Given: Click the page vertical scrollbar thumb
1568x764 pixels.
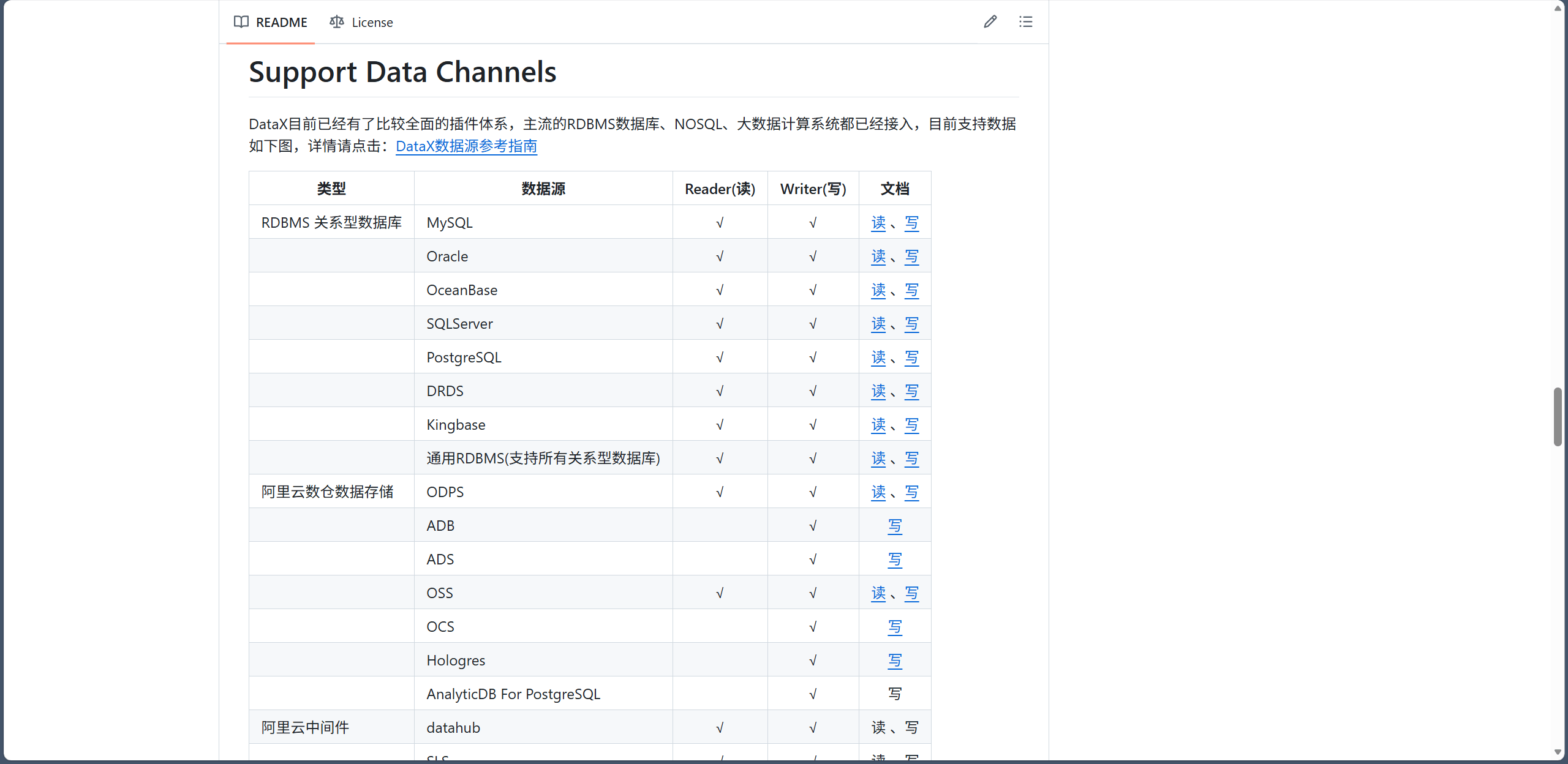Looking at the screenshot, I should pyautogui.click(x=1558, y=417).
